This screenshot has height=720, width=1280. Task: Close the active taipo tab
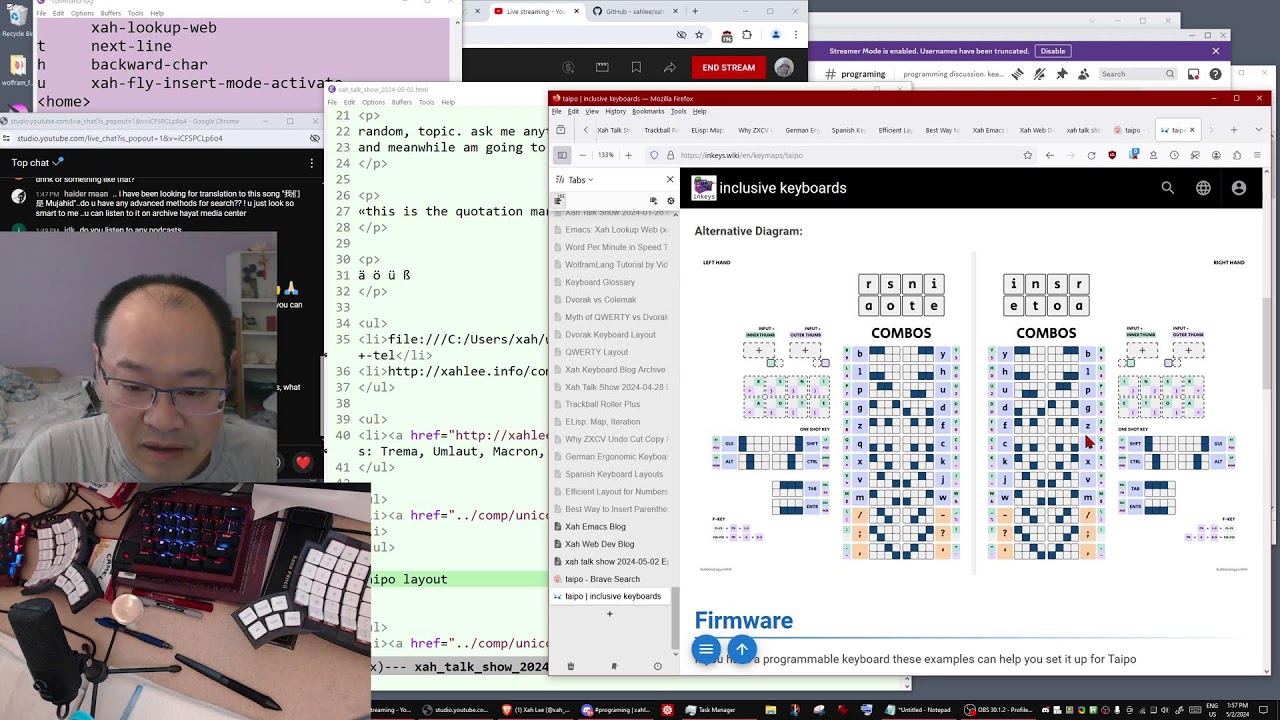click(1192, 130)
